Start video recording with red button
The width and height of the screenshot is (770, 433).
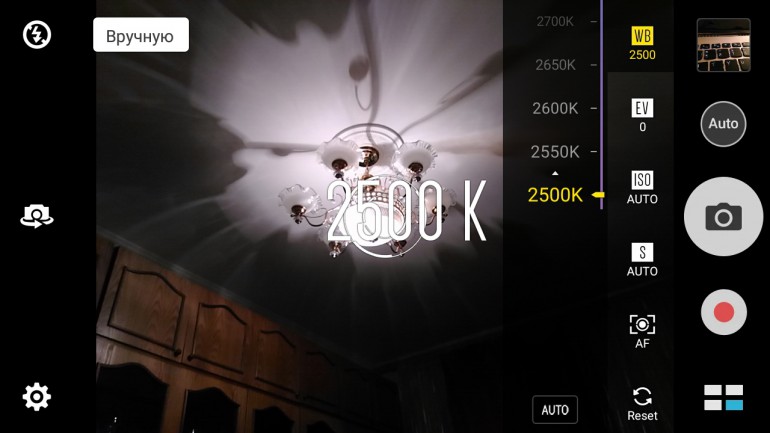tap(723, 312)
